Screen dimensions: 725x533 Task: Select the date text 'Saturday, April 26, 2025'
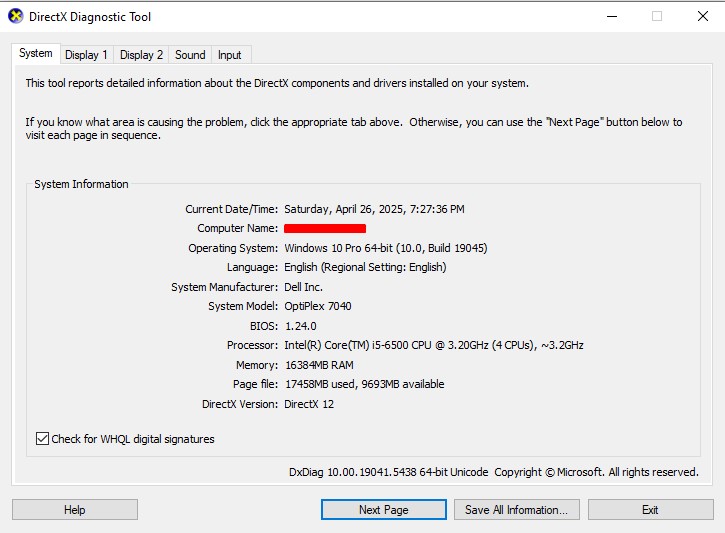click(x=344, y=209)
